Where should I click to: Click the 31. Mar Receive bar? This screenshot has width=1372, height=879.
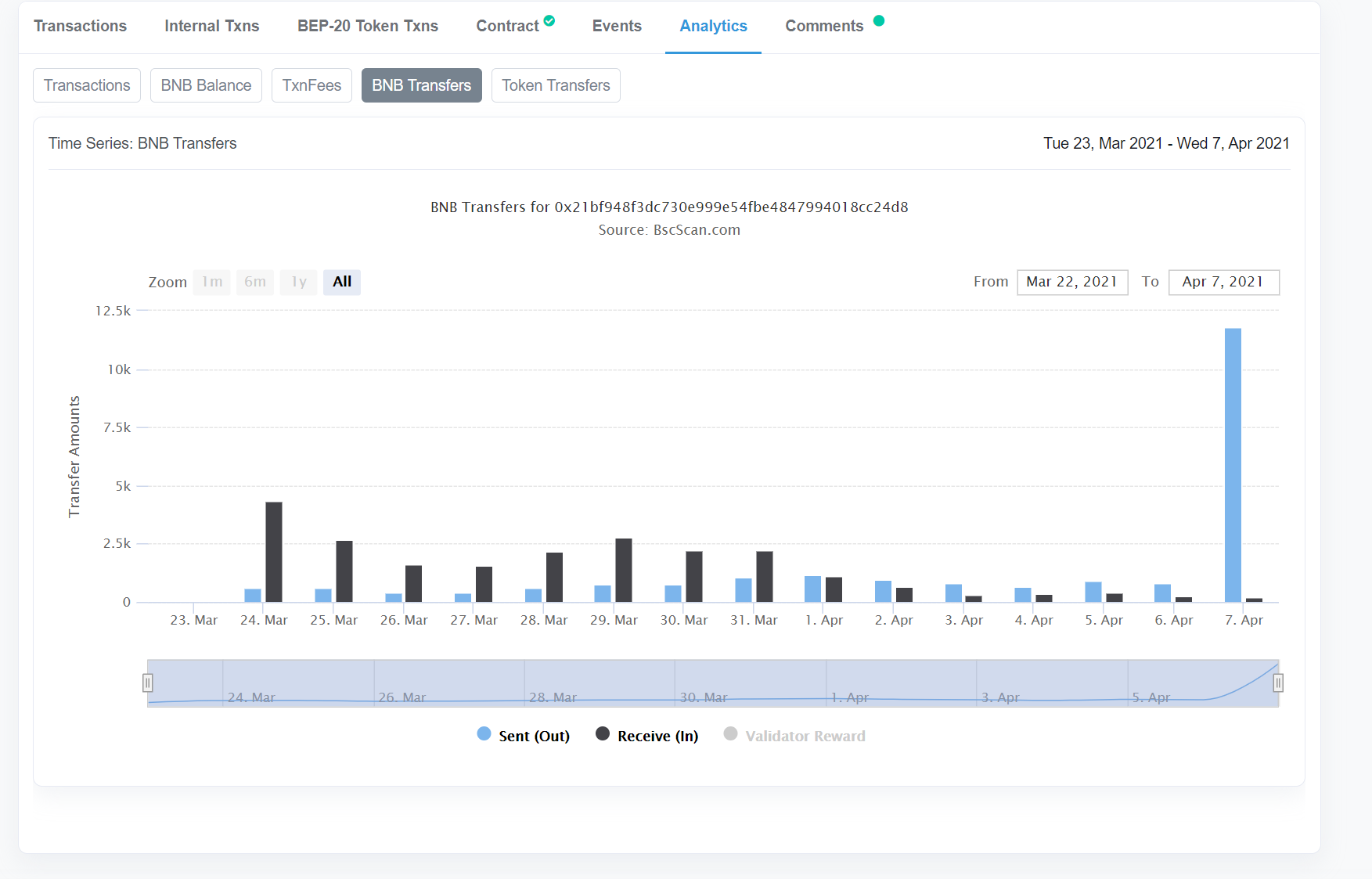point(765,577)
